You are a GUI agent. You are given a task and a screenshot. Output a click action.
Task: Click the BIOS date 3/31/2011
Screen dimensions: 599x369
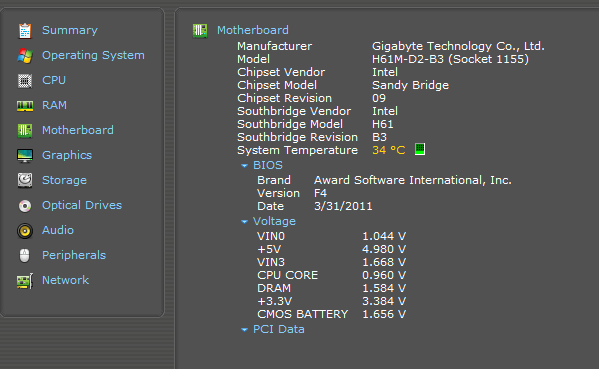(343, 206)
